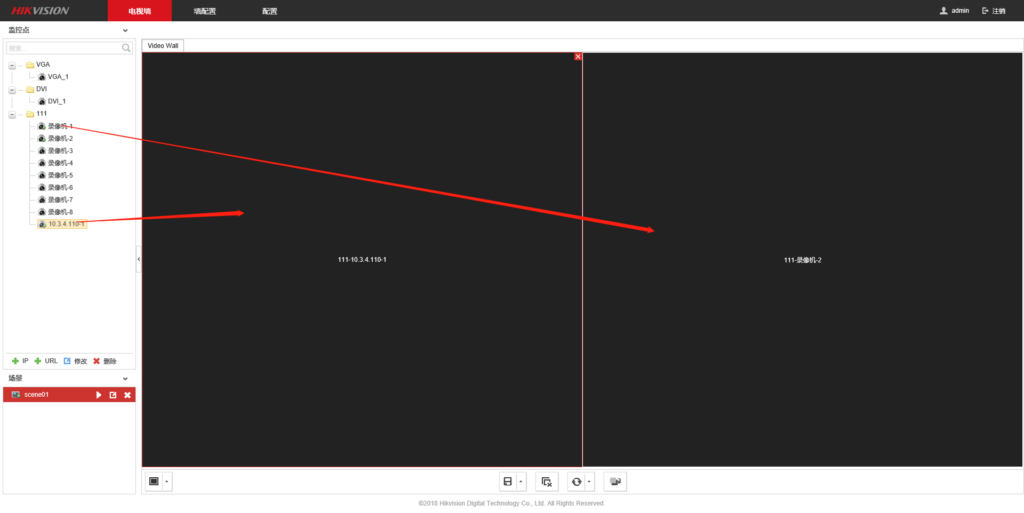Click the add IP button

20,360
